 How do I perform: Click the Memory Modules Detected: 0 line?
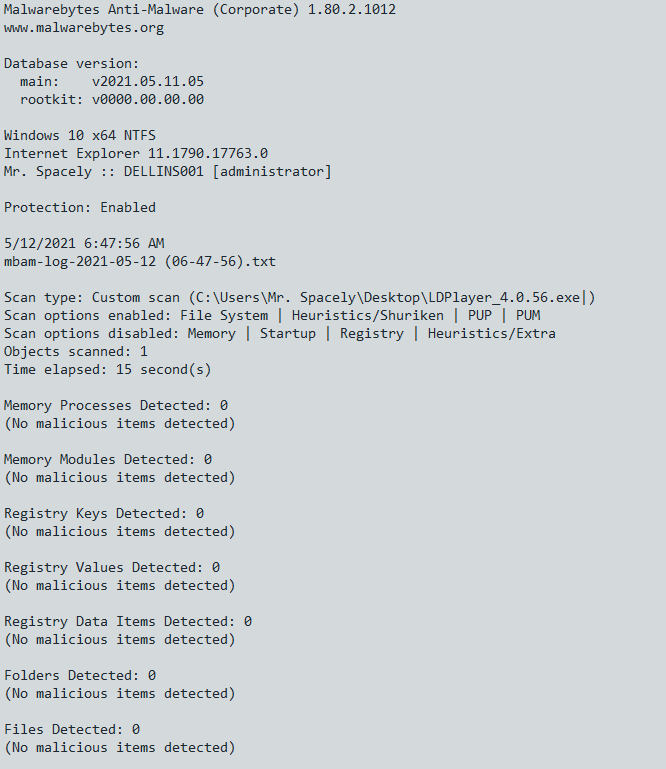108,460
